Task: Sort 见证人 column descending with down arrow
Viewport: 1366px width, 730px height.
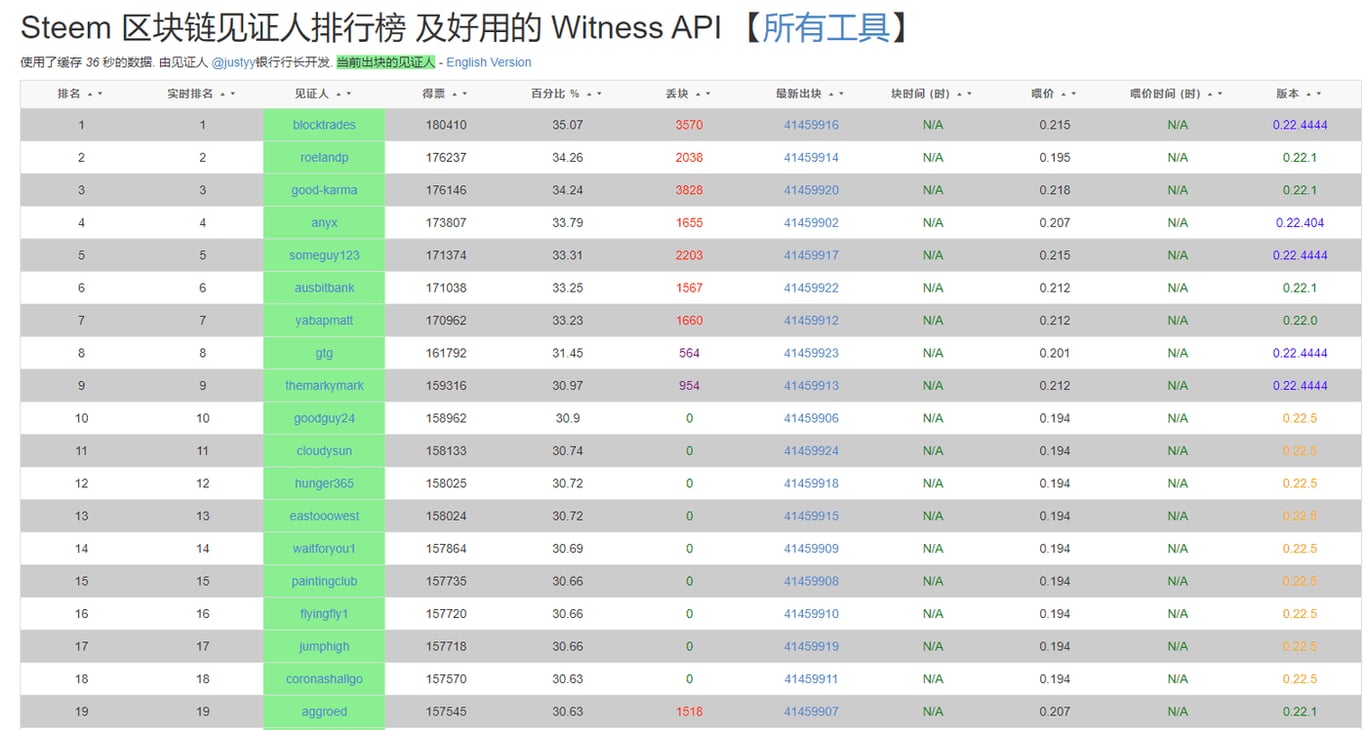Action: (348, 94)
